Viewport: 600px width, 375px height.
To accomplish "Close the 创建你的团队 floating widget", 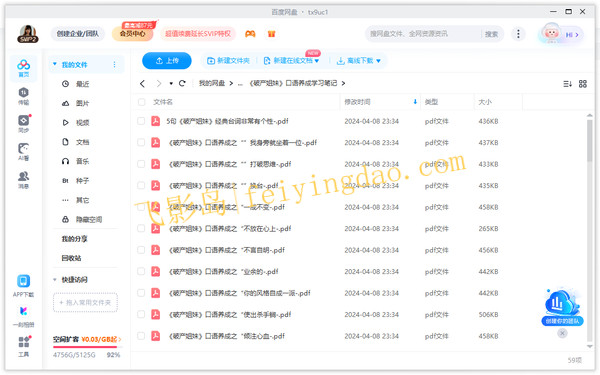I will point(562,333).
